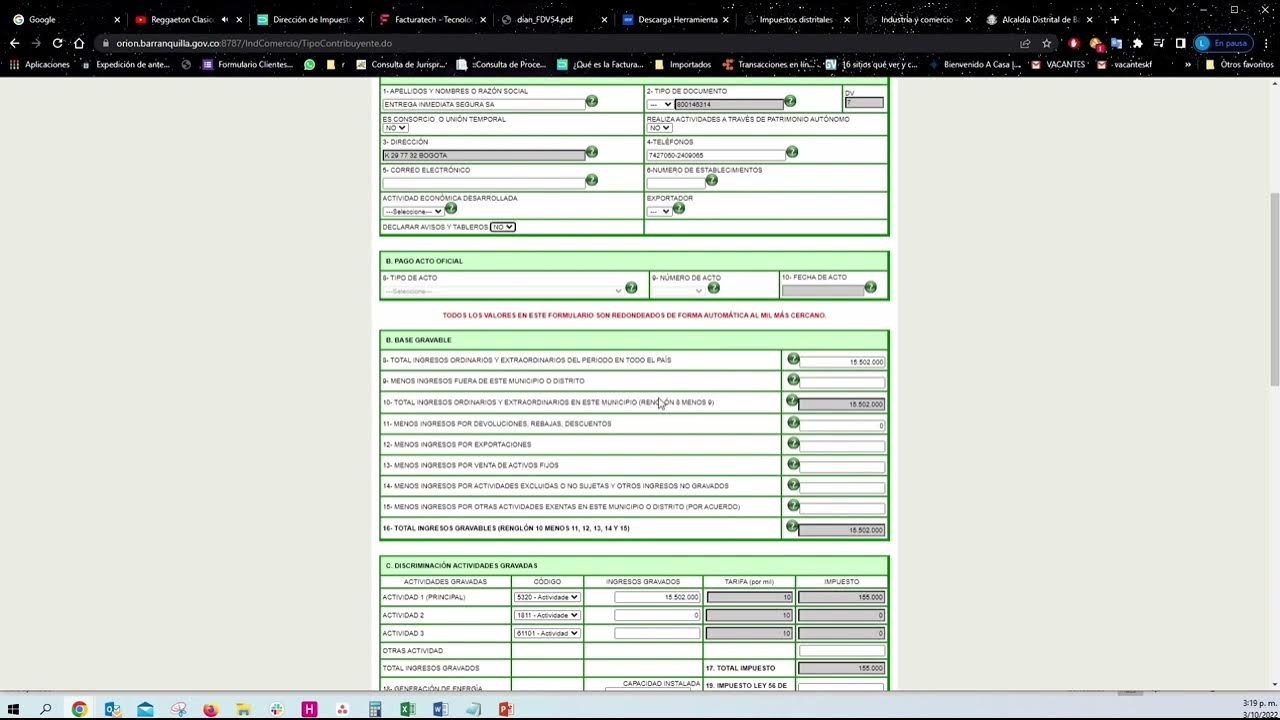
Task: Click help icon beside Tipo de Acto
Action: 631,288
